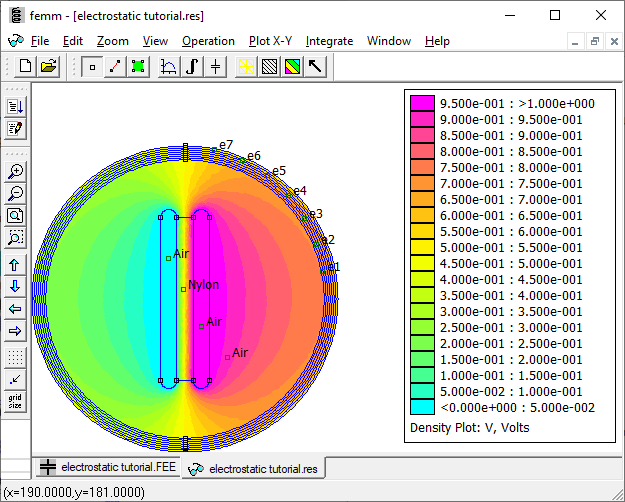Click the grid size button
This screenshot has height=502, width=625.
16,402
